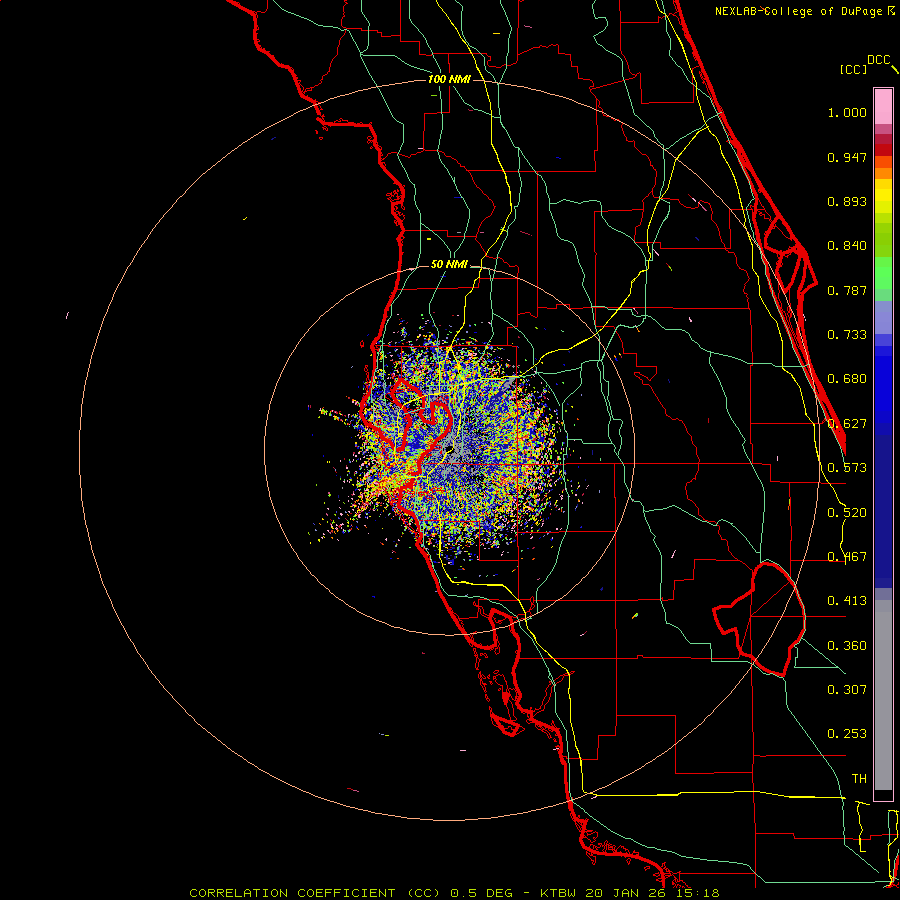Click the 0.947 scale value
Viewport: 900px width, 900px height.
click(x=847, y=157)
